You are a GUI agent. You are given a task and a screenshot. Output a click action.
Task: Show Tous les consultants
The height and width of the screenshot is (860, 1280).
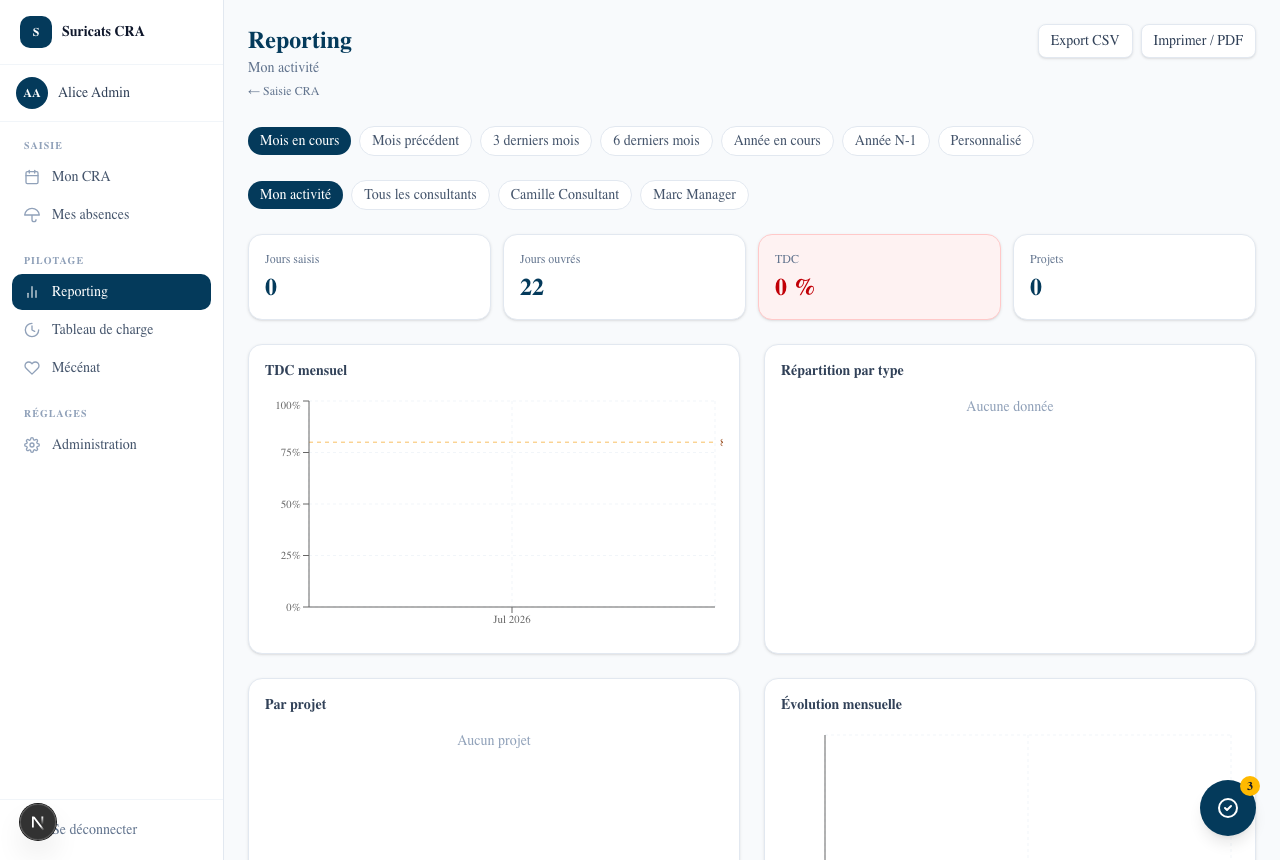420,195
